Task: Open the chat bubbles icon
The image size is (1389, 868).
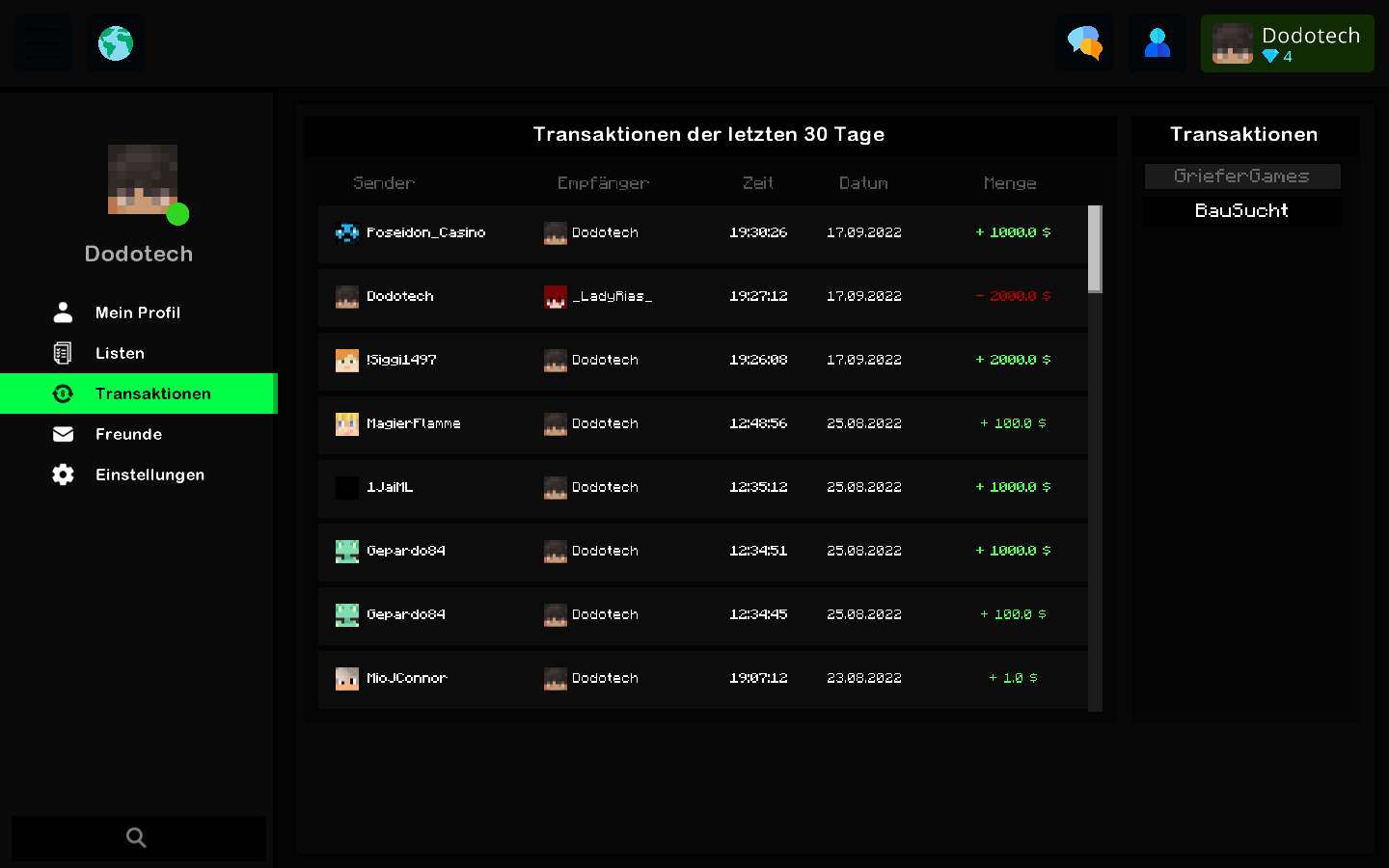Action: [1085, 43]
